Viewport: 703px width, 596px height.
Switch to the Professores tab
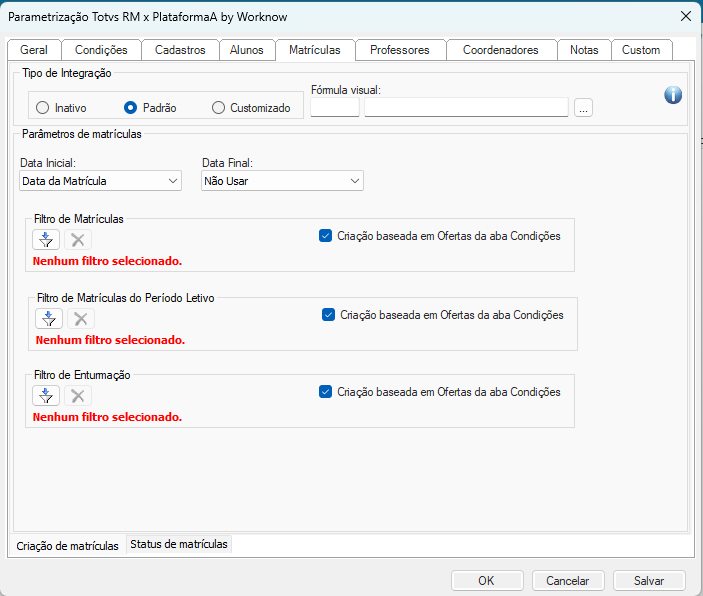click(399, 50)
